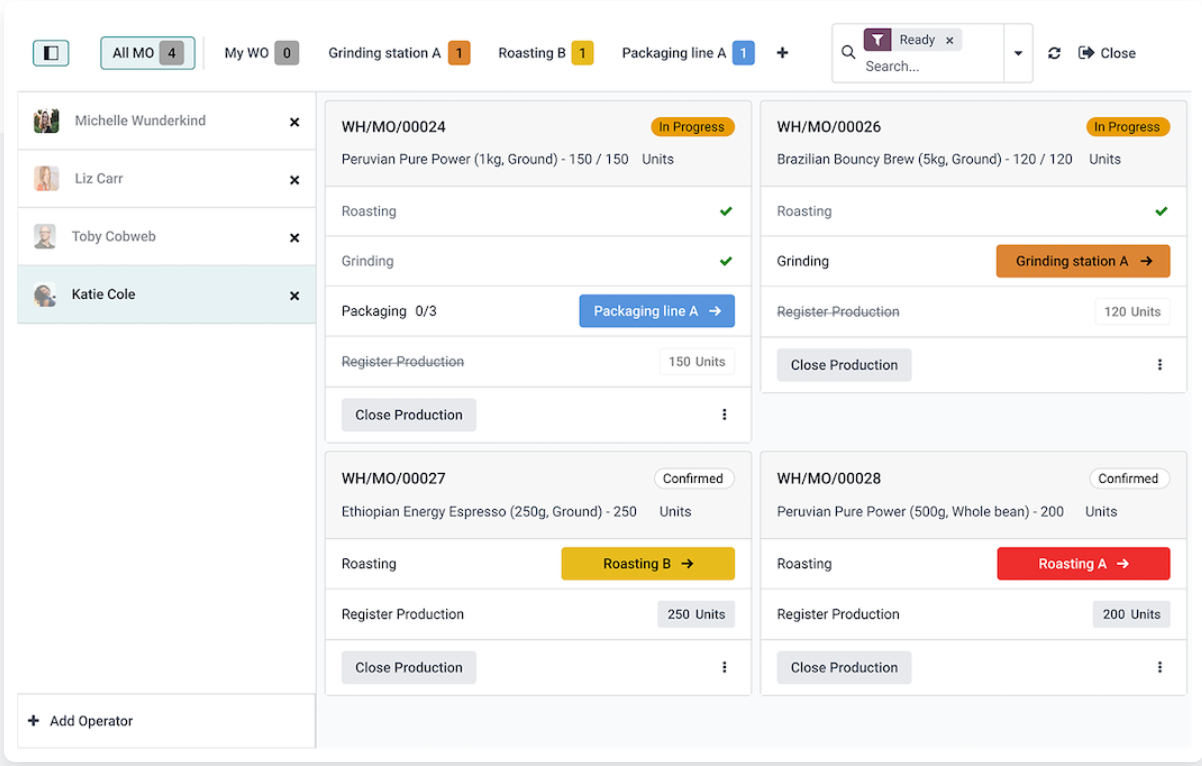Image resolution: width=1202 pixels, height=766 pixels.
Task: Open the kebab menu on WH/MO/00024 card
Action: pos(724,414)
